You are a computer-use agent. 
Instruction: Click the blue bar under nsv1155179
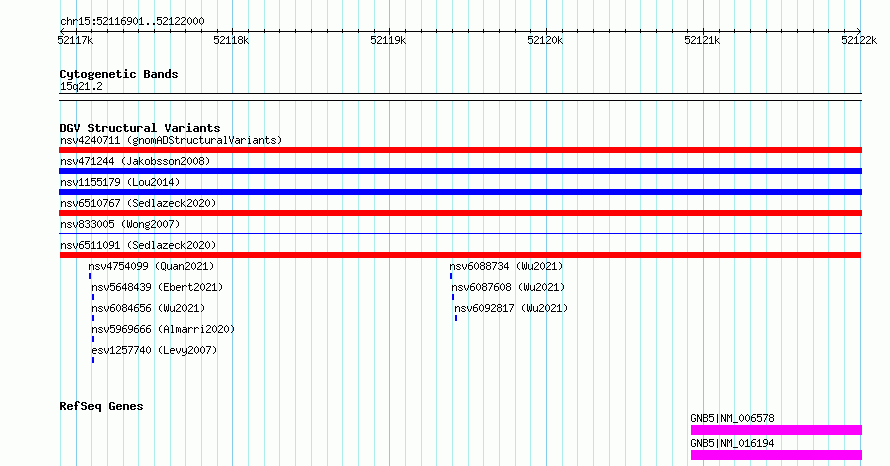pyautogui.click(x=460, y=192)
